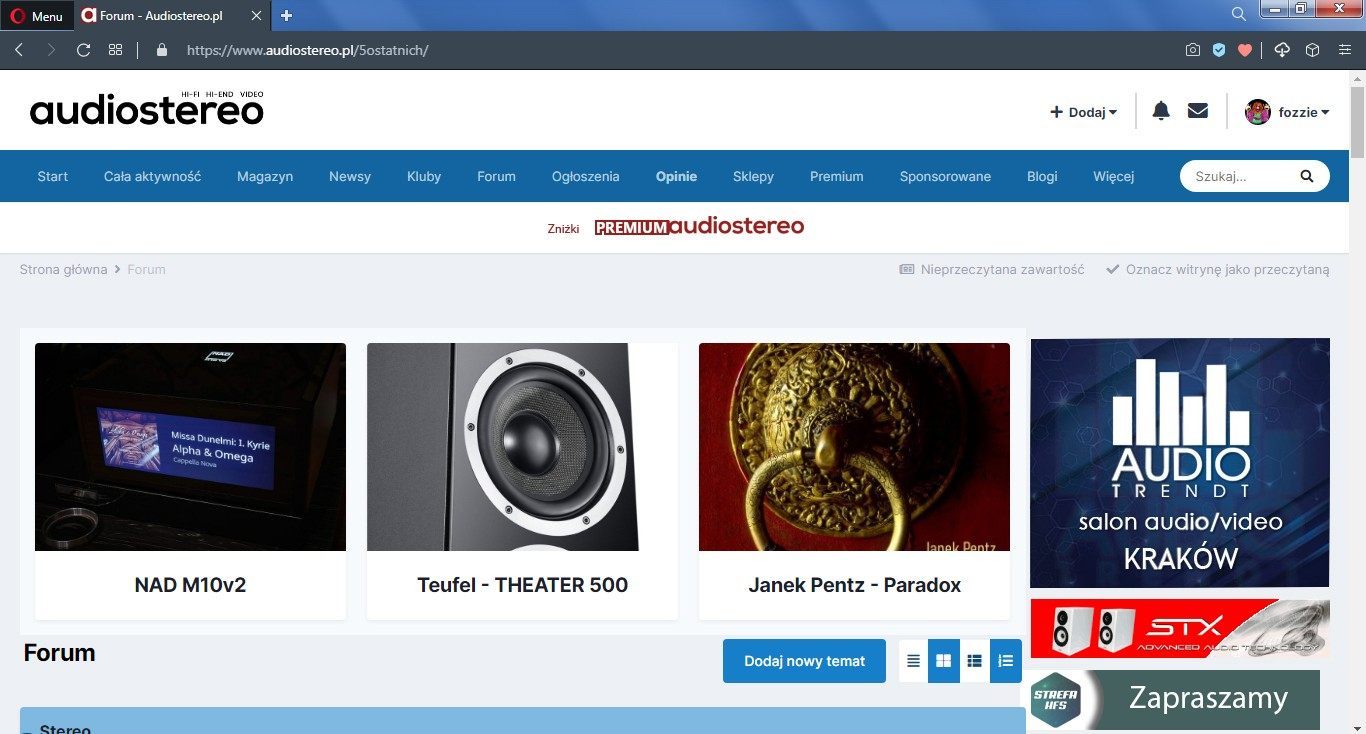
Task: Expand the Więcej menu
Action: click(x=1114, y=176)
